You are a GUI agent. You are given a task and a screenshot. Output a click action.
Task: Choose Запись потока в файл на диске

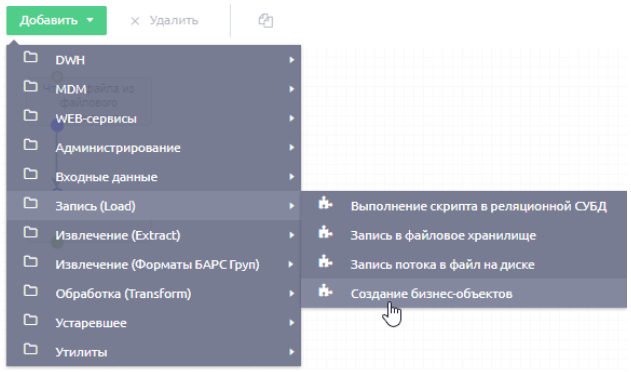tap(464, 265)
